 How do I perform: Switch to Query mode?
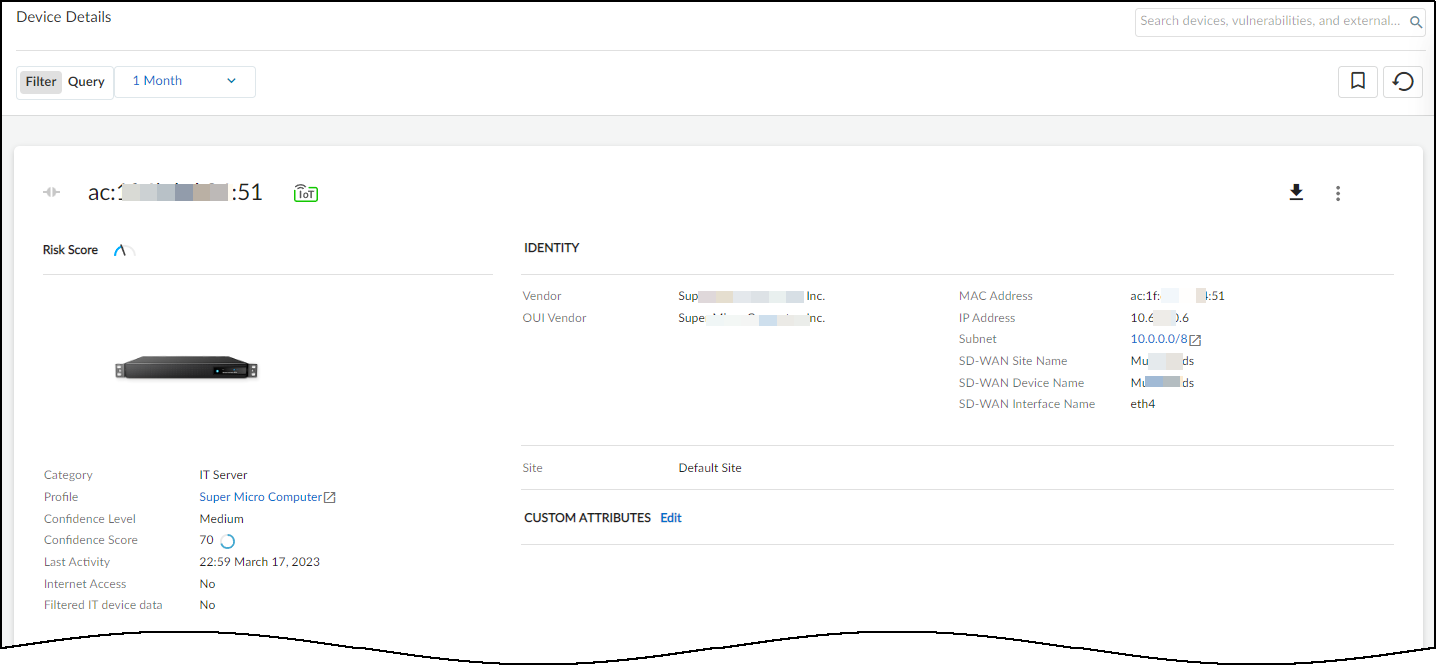point(86,82)
